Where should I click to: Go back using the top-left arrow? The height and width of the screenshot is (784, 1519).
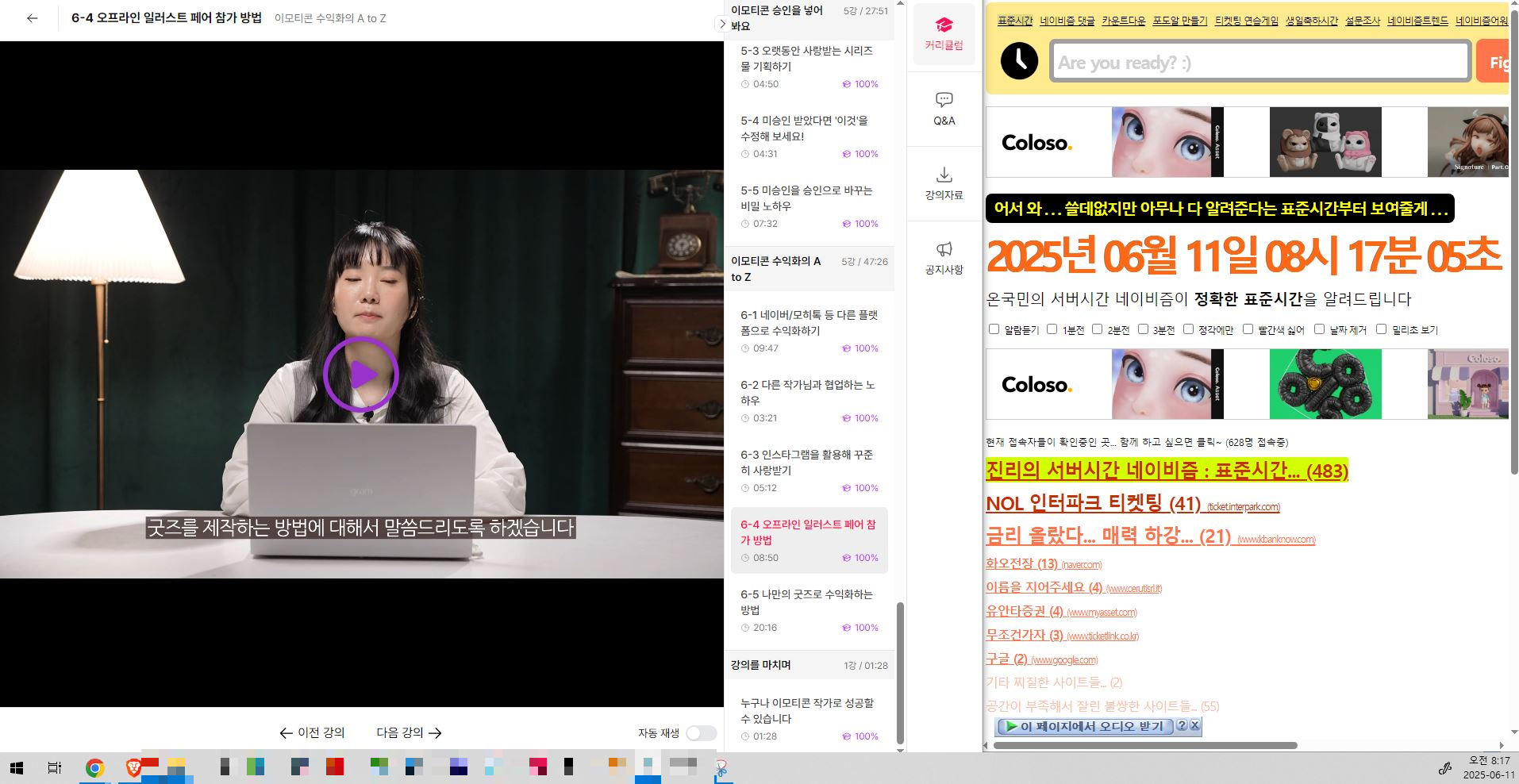(x=32, y=18)
